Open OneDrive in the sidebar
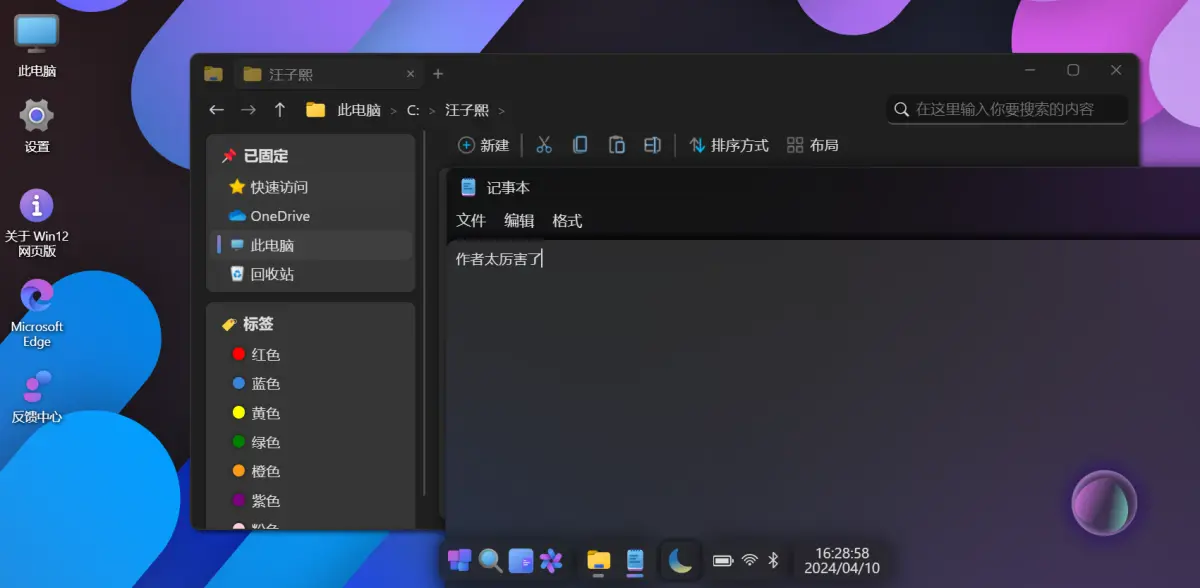Screen dimensions: 1200x588 310,216
